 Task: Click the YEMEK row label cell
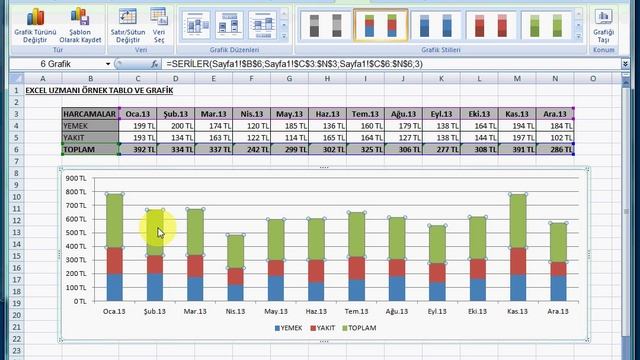pyautogui.click(x=90, y=126)
